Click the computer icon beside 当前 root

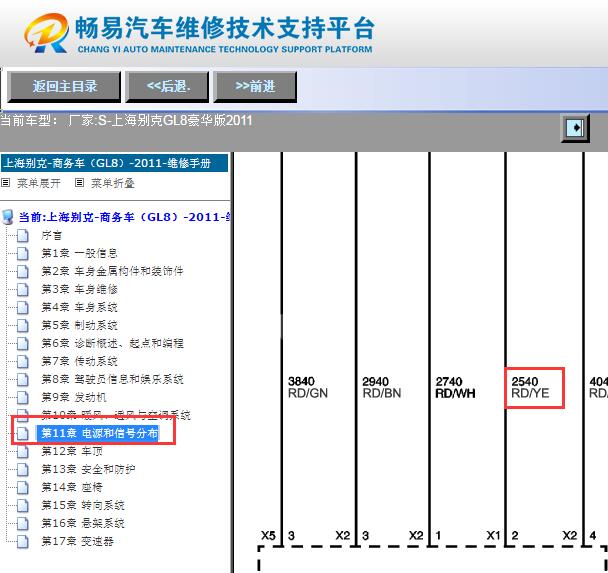(8, 217)
